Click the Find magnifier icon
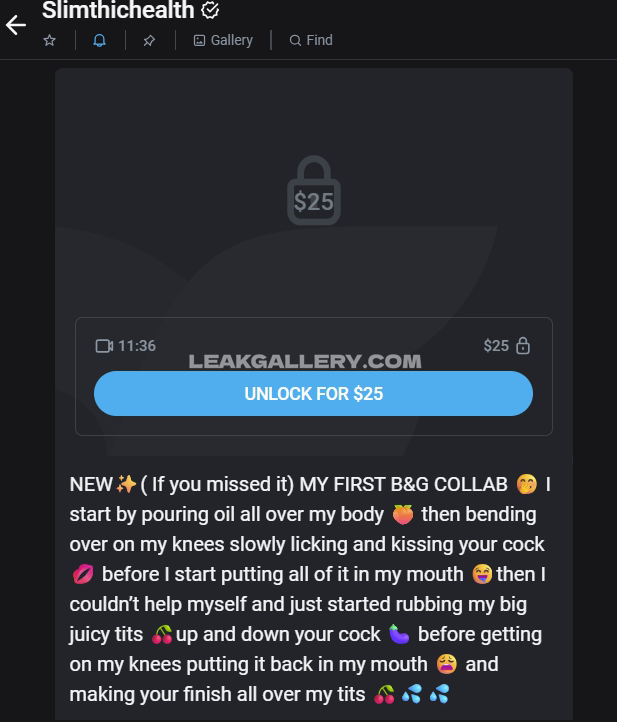This screenshot has height=722, width=617. coord(295,41)
